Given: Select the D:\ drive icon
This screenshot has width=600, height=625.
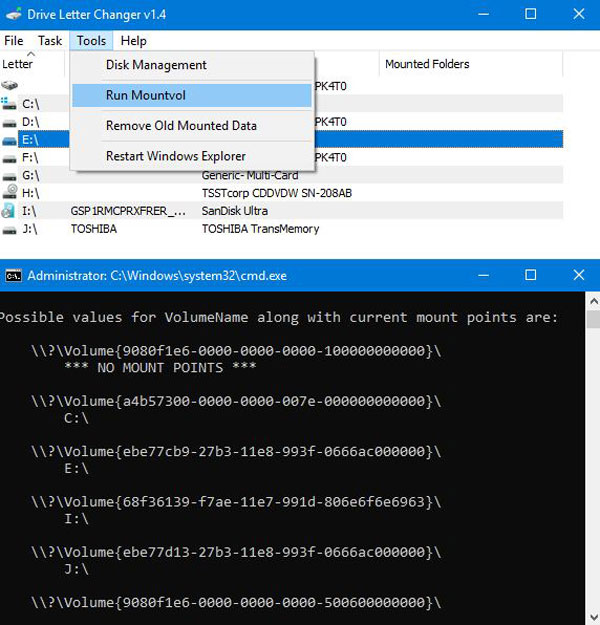Looking at the screenshot, I should click(9, 121).
